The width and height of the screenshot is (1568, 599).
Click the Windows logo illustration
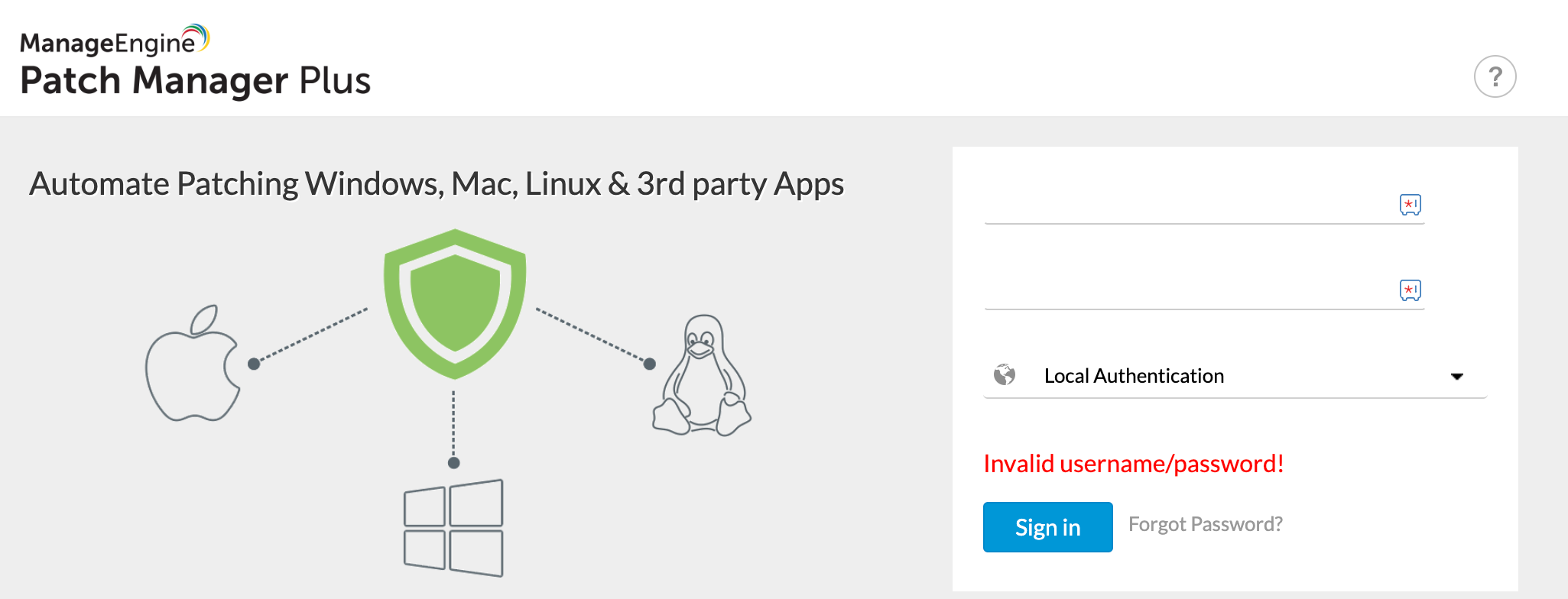pyautogui.click(x=453, y=528)
